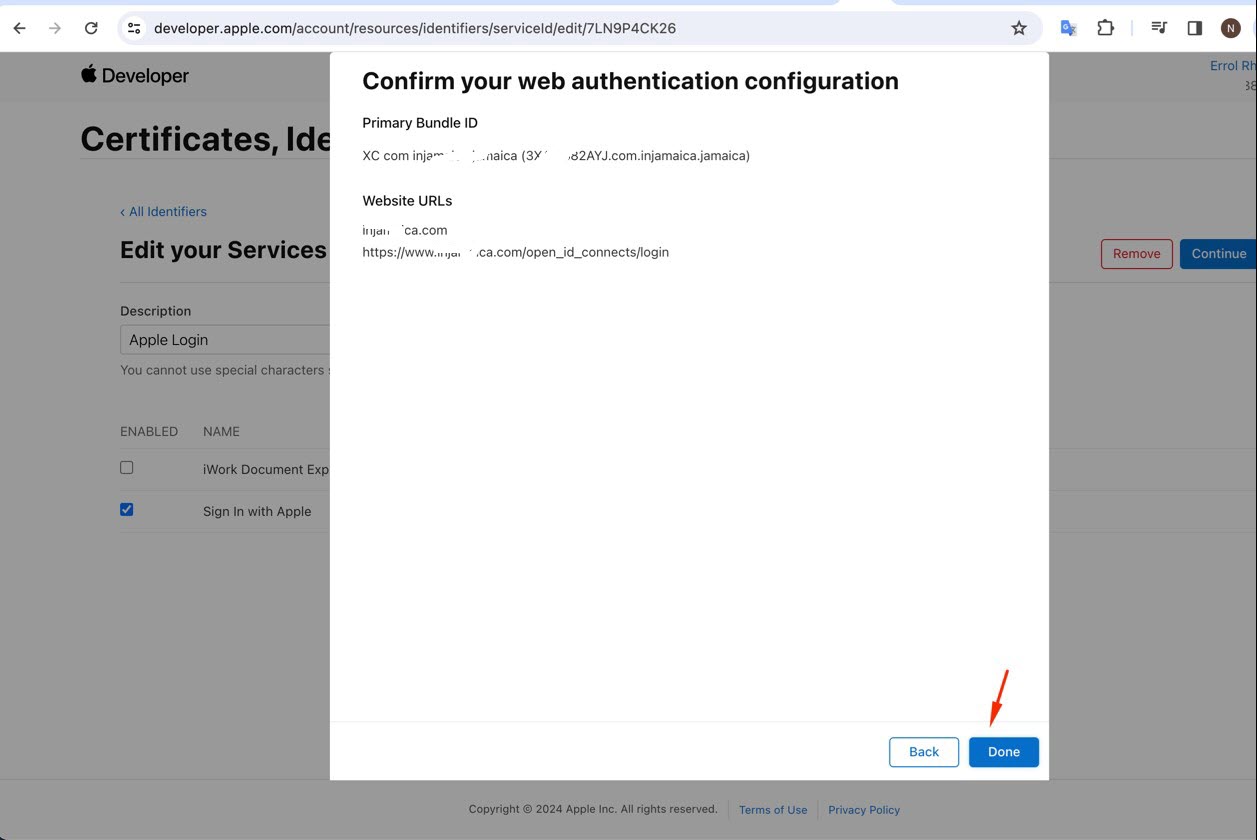Open site information icon in address bar
The width and height of the screenshot is (1257, 840).
[134, 28]
